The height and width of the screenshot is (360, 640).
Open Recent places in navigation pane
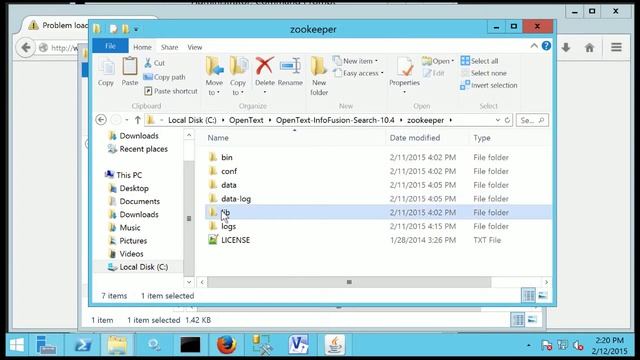(138, 149)
